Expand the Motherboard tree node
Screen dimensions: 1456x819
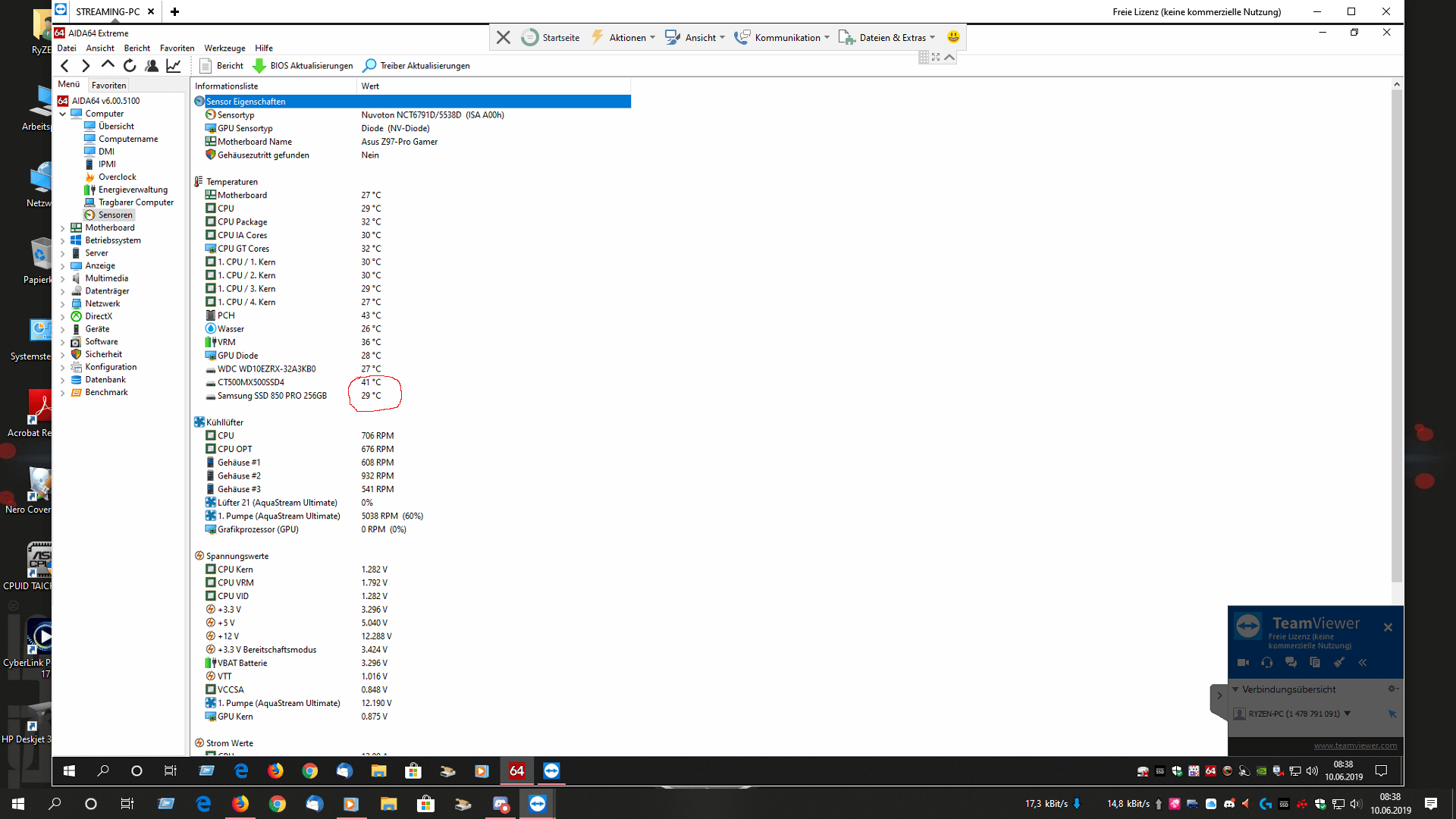pos(63,227)
